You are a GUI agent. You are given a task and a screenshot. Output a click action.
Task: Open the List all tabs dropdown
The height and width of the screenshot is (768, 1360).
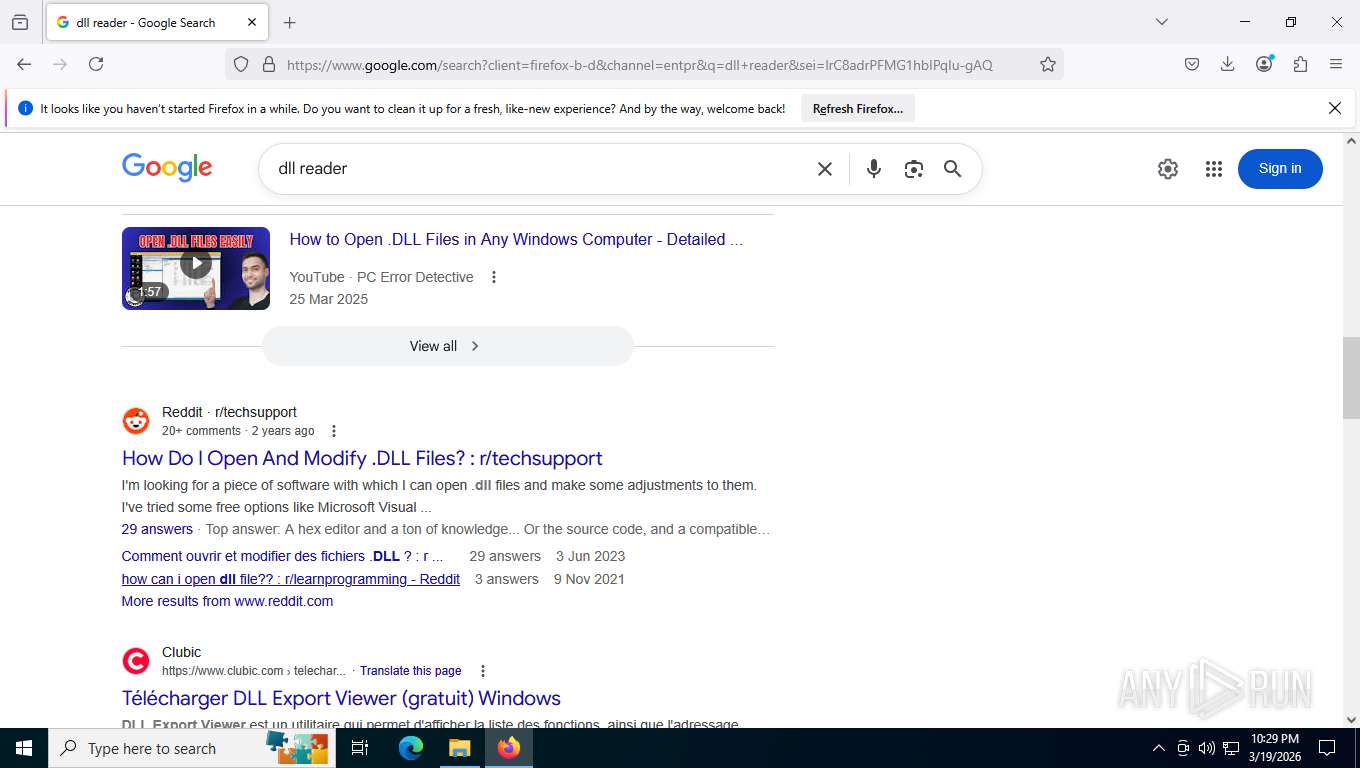click(x=1162, y=22)
